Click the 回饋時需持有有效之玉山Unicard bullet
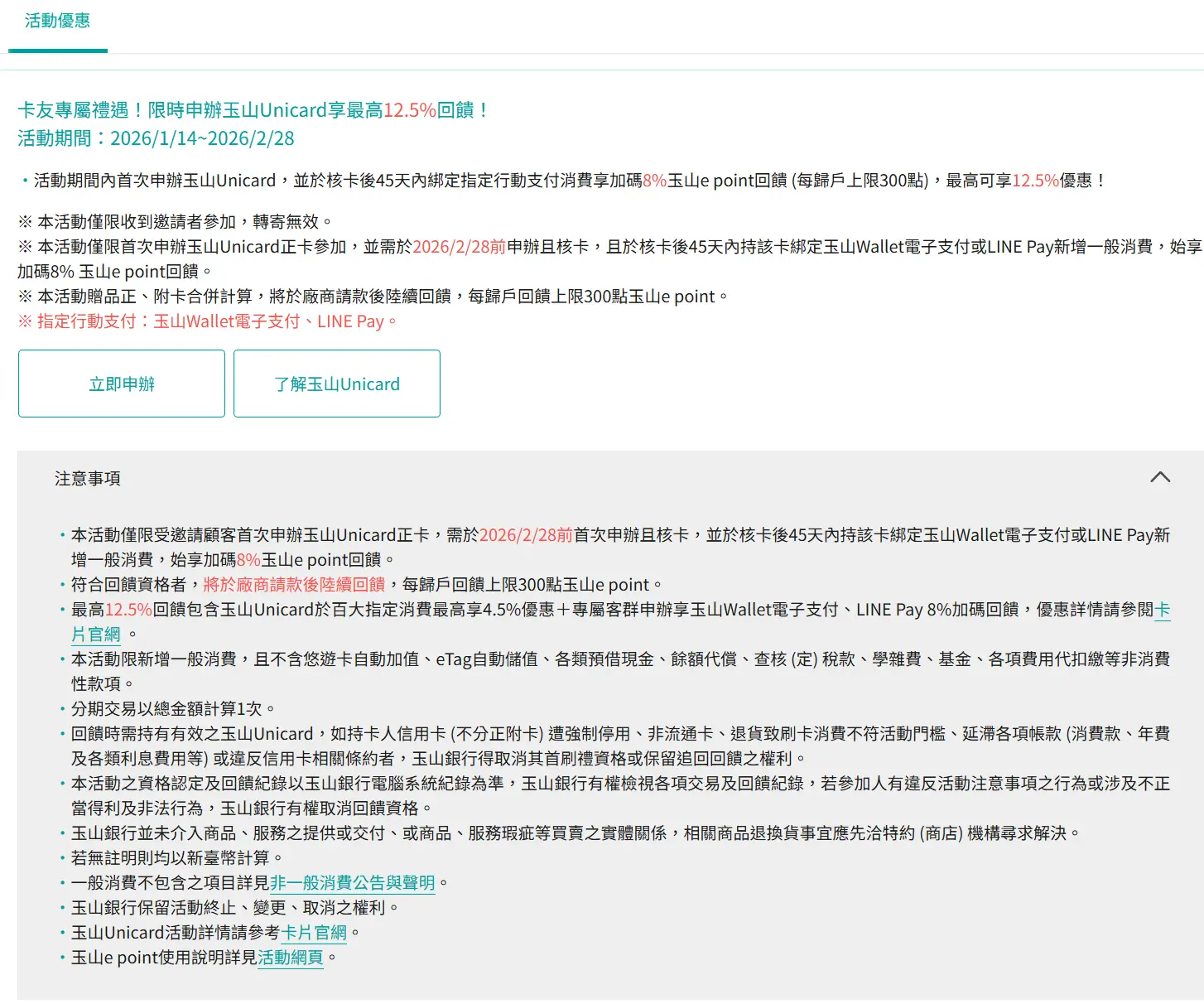 pyautogui.click(x=619, y=734)
